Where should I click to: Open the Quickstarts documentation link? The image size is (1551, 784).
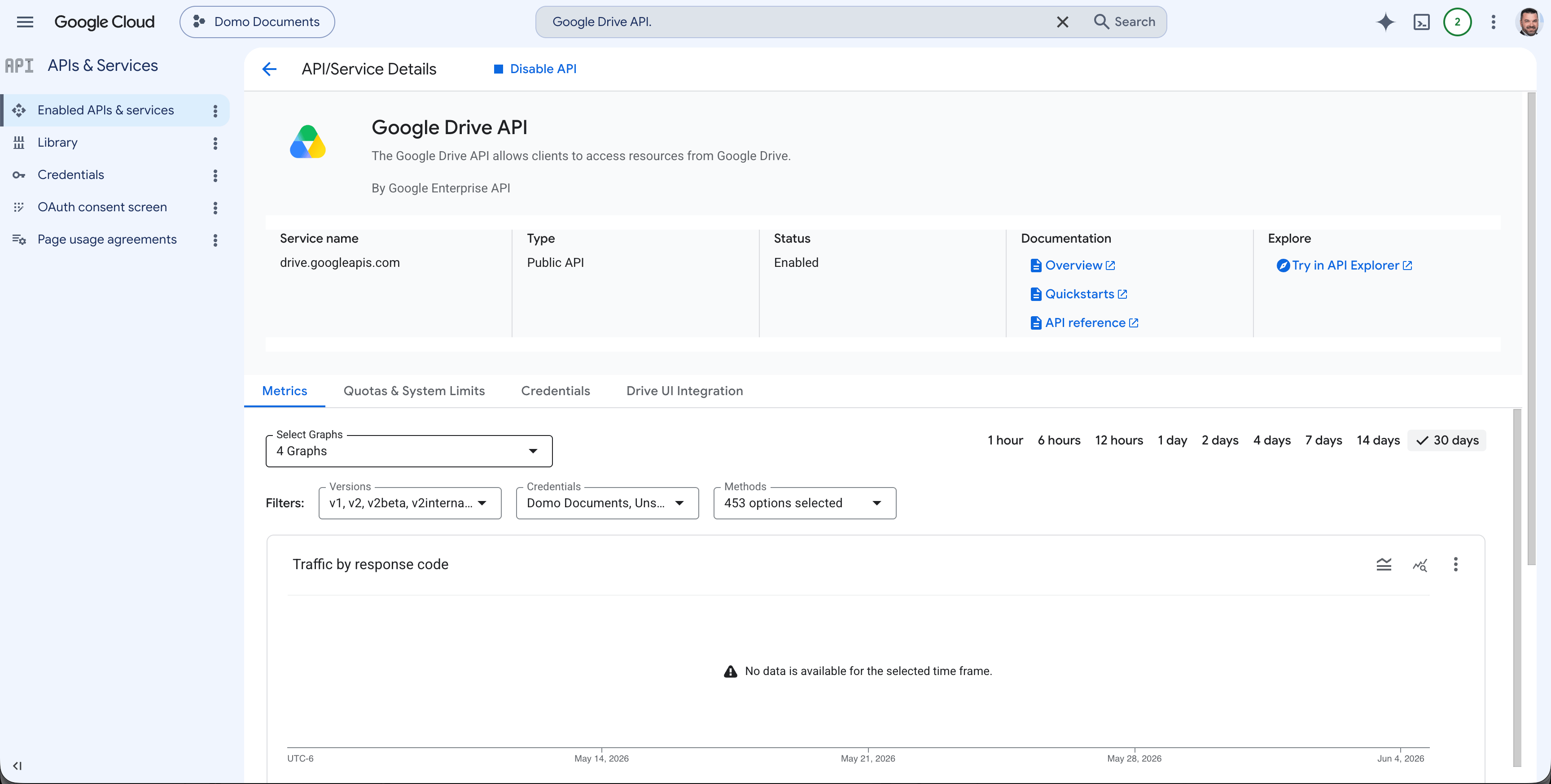[x=1079, y=294]
